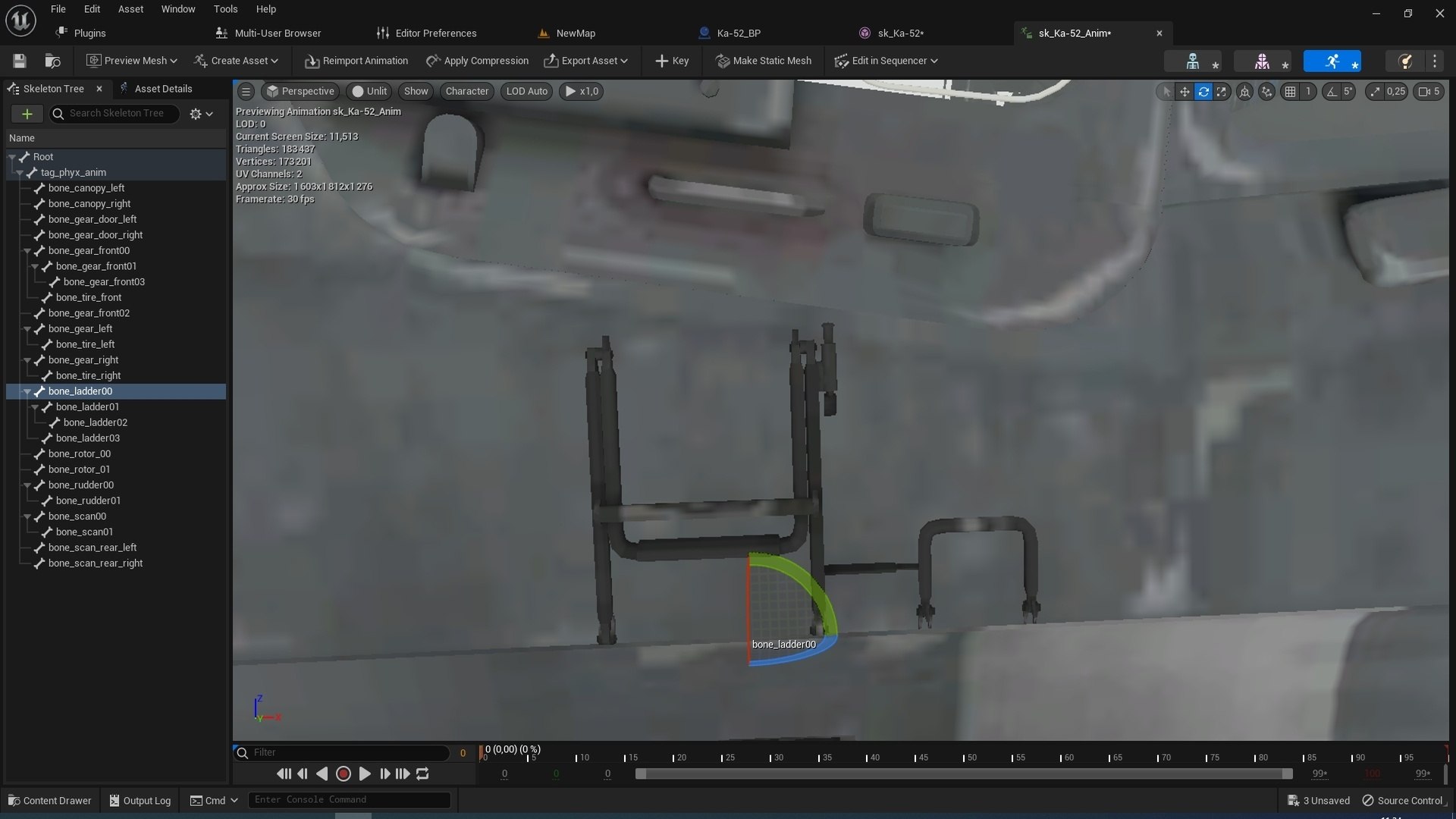This screenshot has height=819, width=1456.
Task: Switch to Skeletal Mesh editor mode
Action: [x=1262, y=61]
